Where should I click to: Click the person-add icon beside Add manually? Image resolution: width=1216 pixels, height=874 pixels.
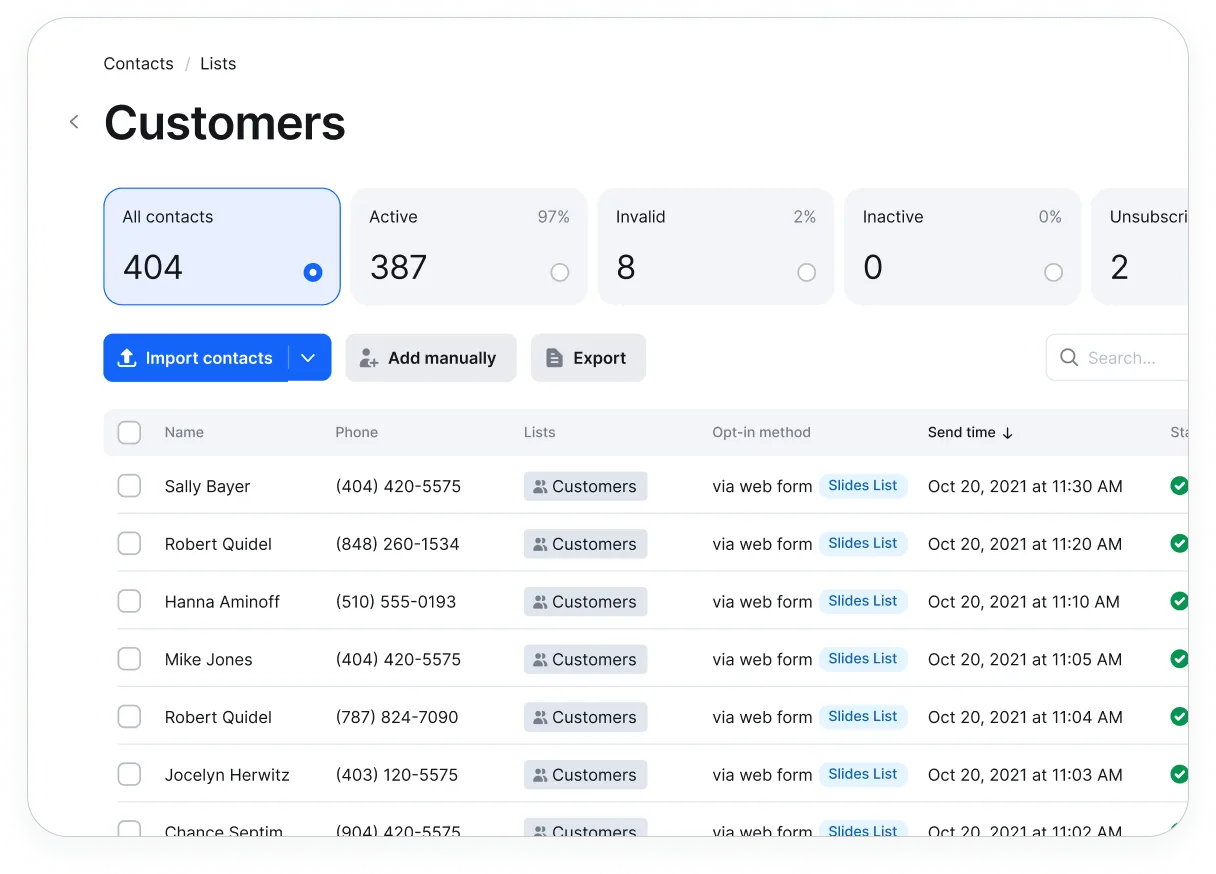click(369, 357)
